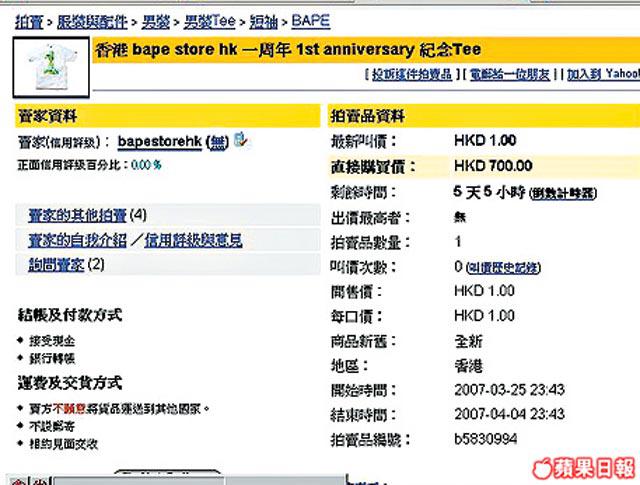This screenshot has height=485, width=640.
Task: Select end time 2007-04-04 23:43
Action: [509, 414]
